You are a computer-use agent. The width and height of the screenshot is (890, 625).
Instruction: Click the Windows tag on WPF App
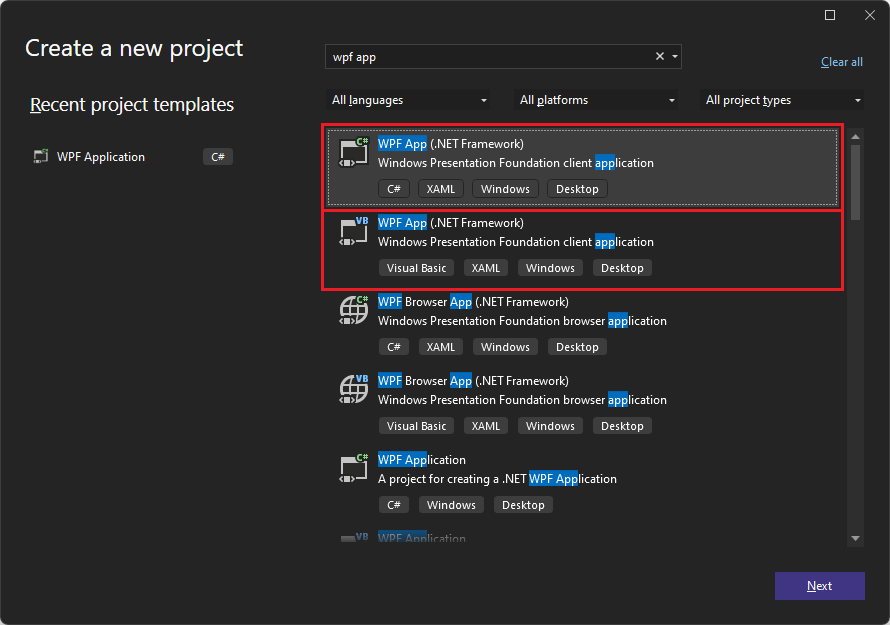505,188
